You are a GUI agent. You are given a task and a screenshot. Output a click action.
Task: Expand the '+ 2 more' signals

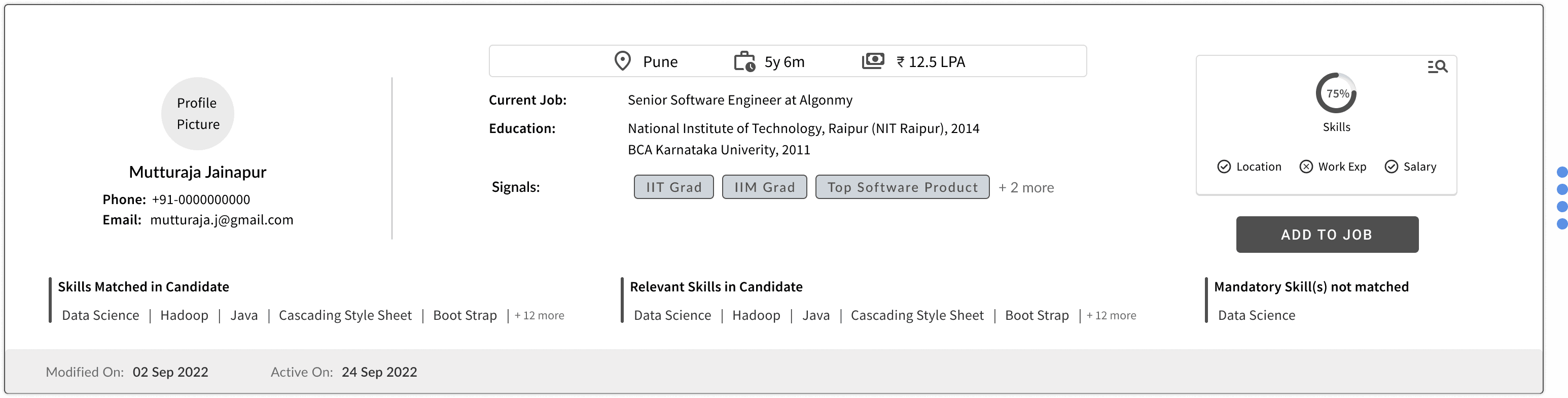pyautogui.click(x=1026, y=188)
